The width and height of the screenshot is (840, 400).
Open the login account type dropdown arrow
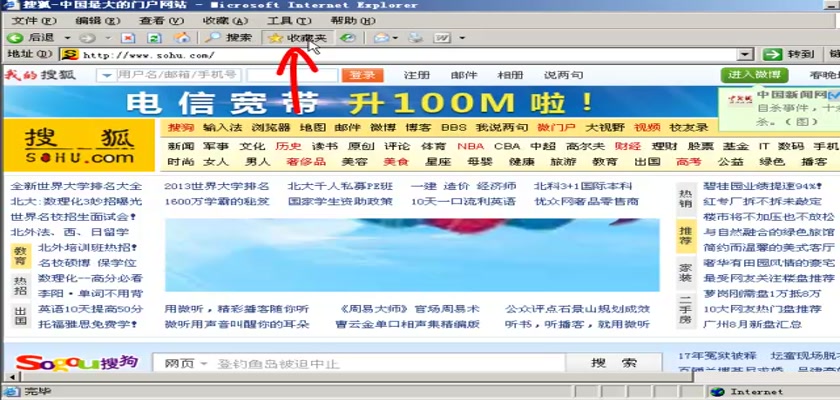(x=107, y=76)
